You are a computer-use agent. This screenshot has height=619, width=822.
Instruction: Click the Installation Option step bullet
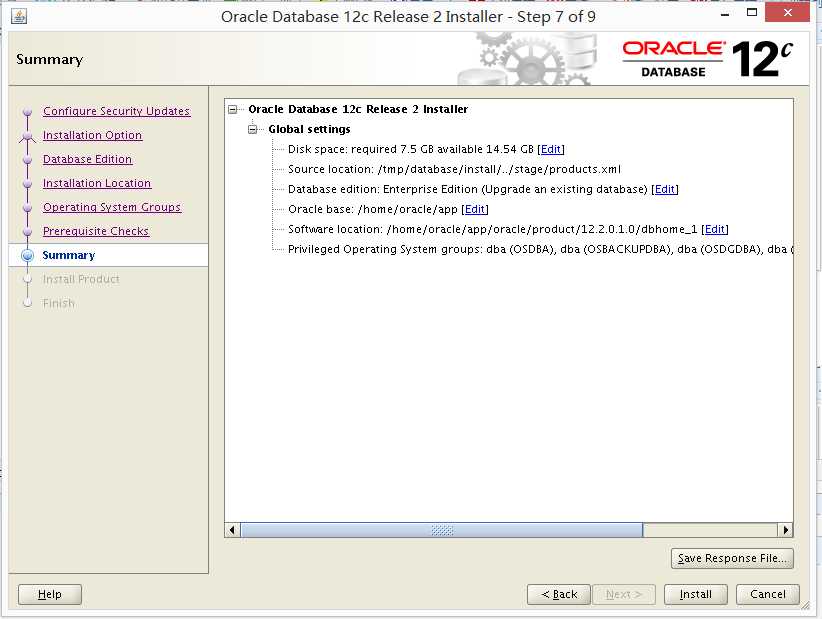27,136
